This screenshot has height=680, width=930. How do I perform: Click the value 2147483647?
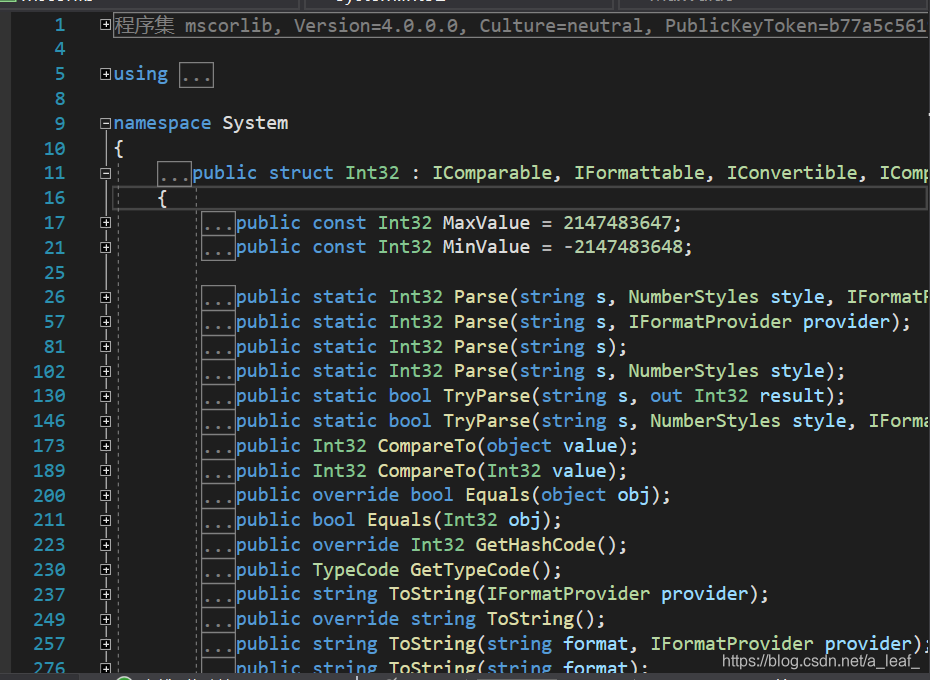tap(617, 223)
